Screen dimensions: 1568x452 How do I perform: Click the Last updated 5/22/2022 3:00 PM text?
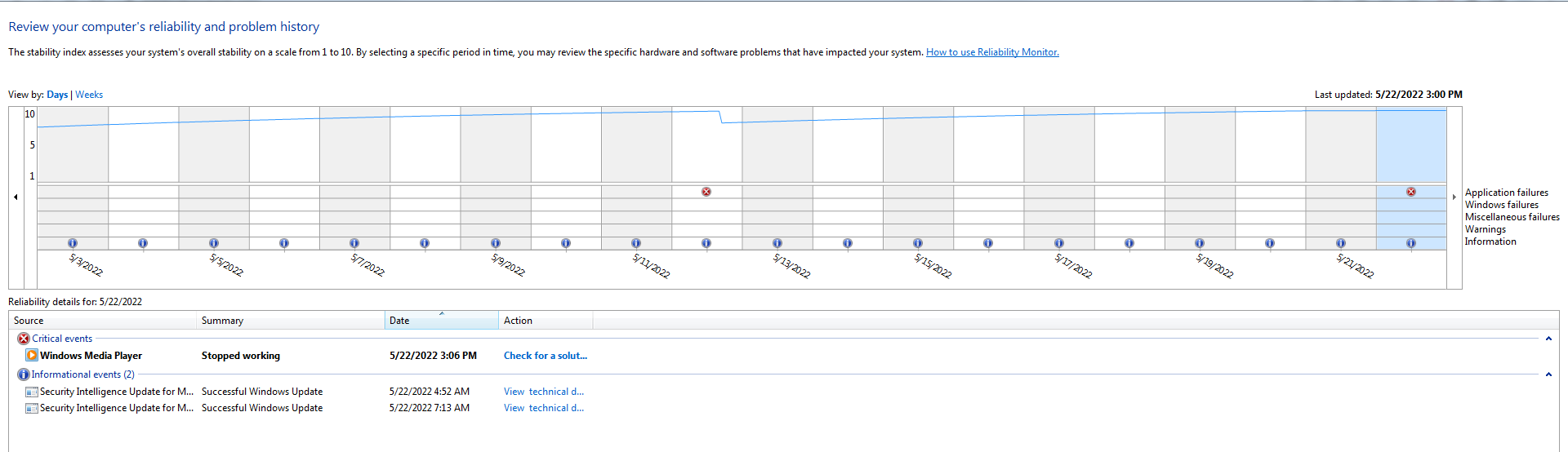1388,95
